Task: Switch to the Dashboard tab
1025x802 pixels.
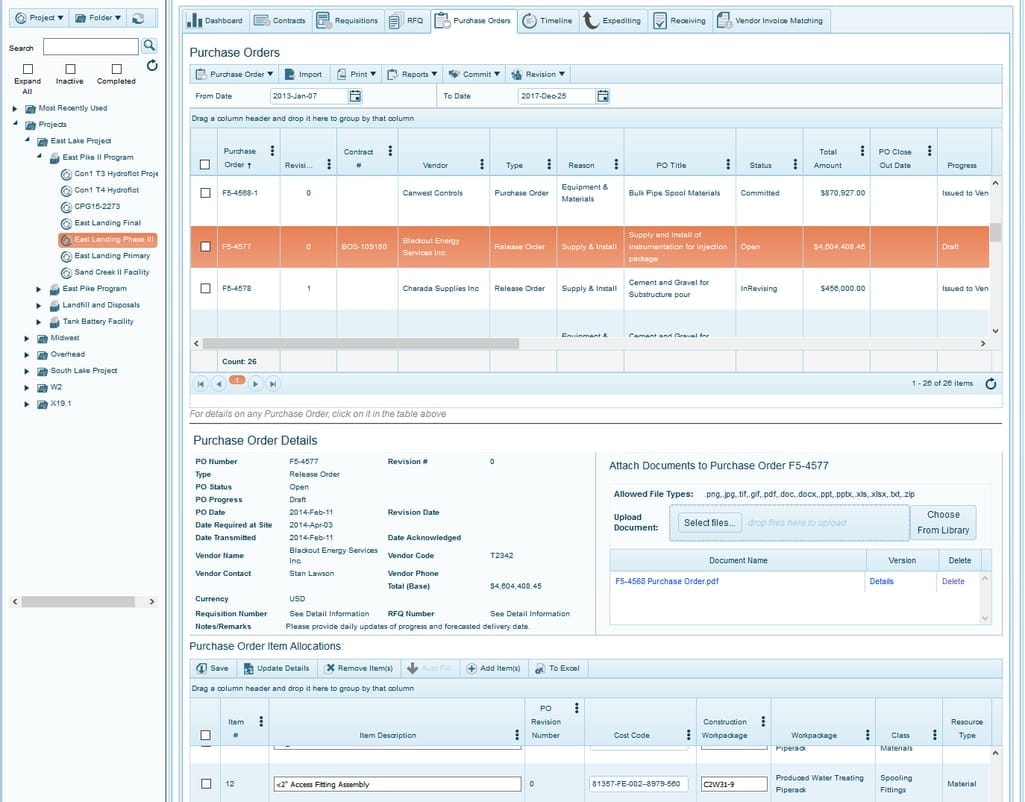Action: click(x=214, y=21)
